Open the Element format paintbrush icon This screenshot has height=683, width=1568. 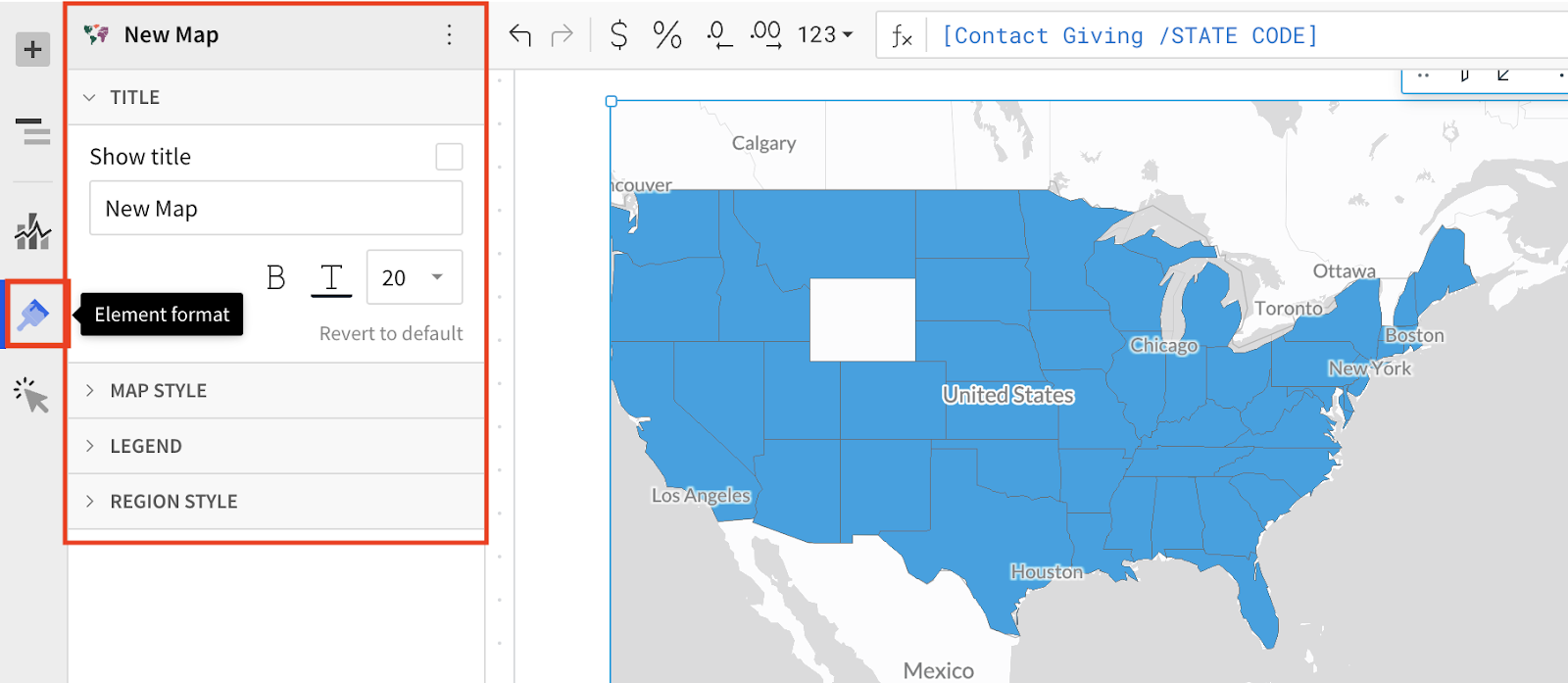[x=33, y=315]
